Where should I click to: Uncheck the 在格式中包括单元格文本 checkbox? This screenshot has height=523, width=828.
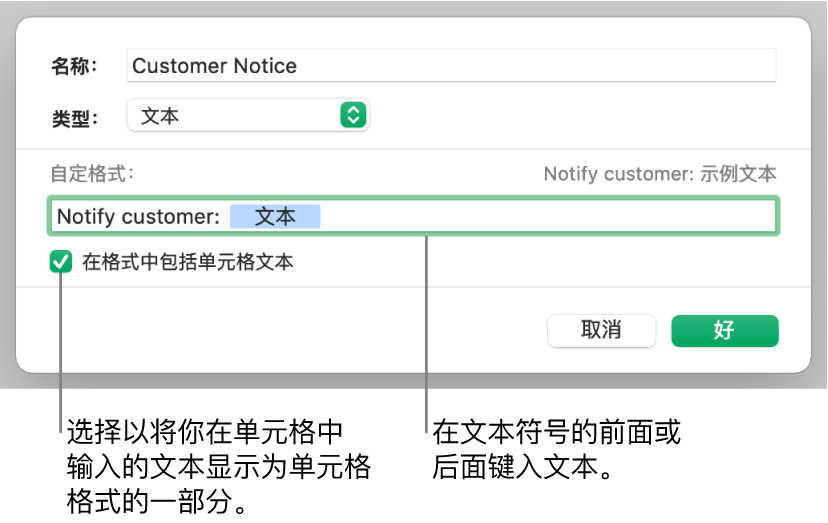[x=61, y=262]
